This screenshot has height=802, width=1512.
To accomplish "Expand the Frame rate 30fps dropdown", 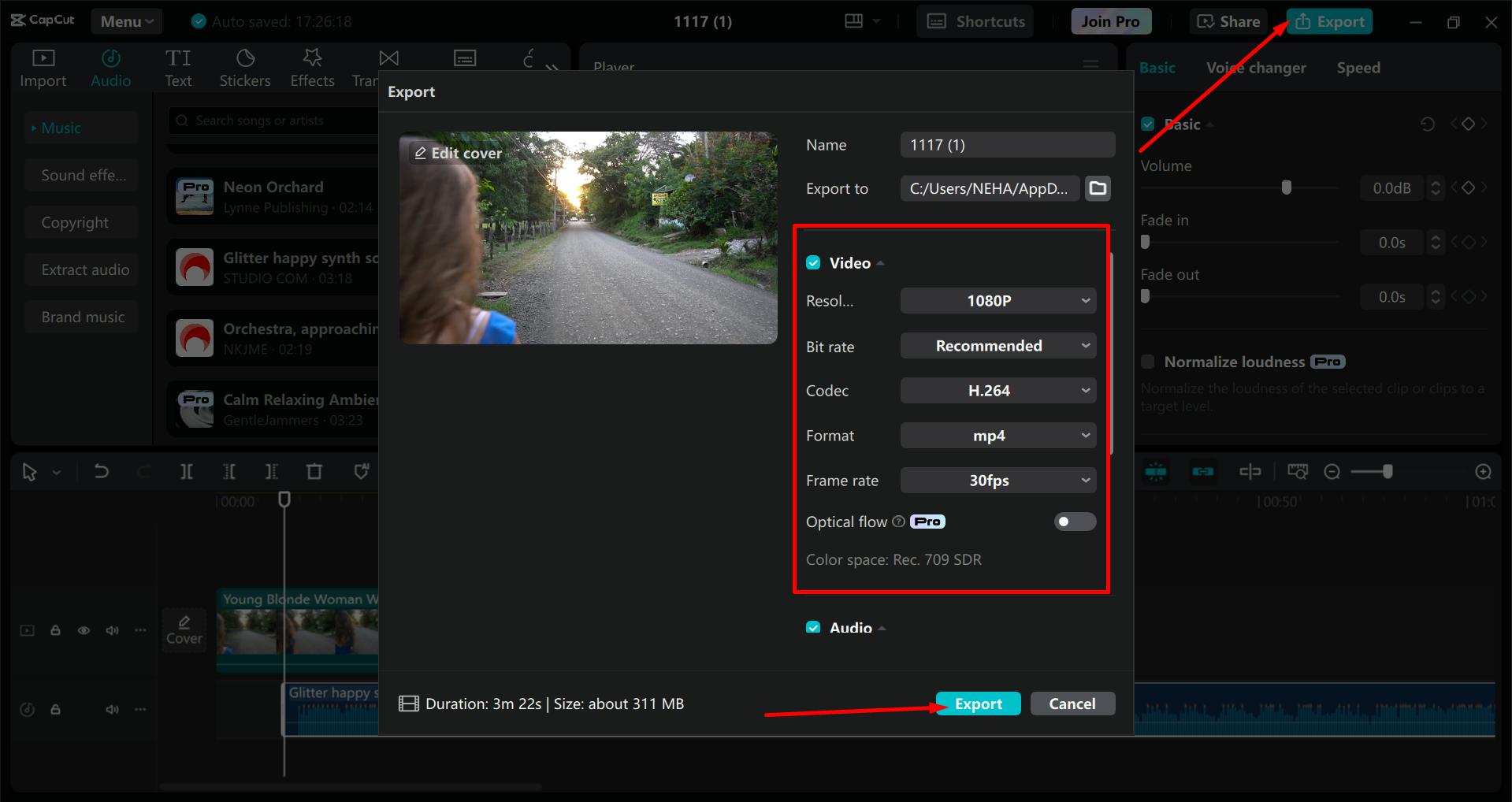I will click(997, 481).
